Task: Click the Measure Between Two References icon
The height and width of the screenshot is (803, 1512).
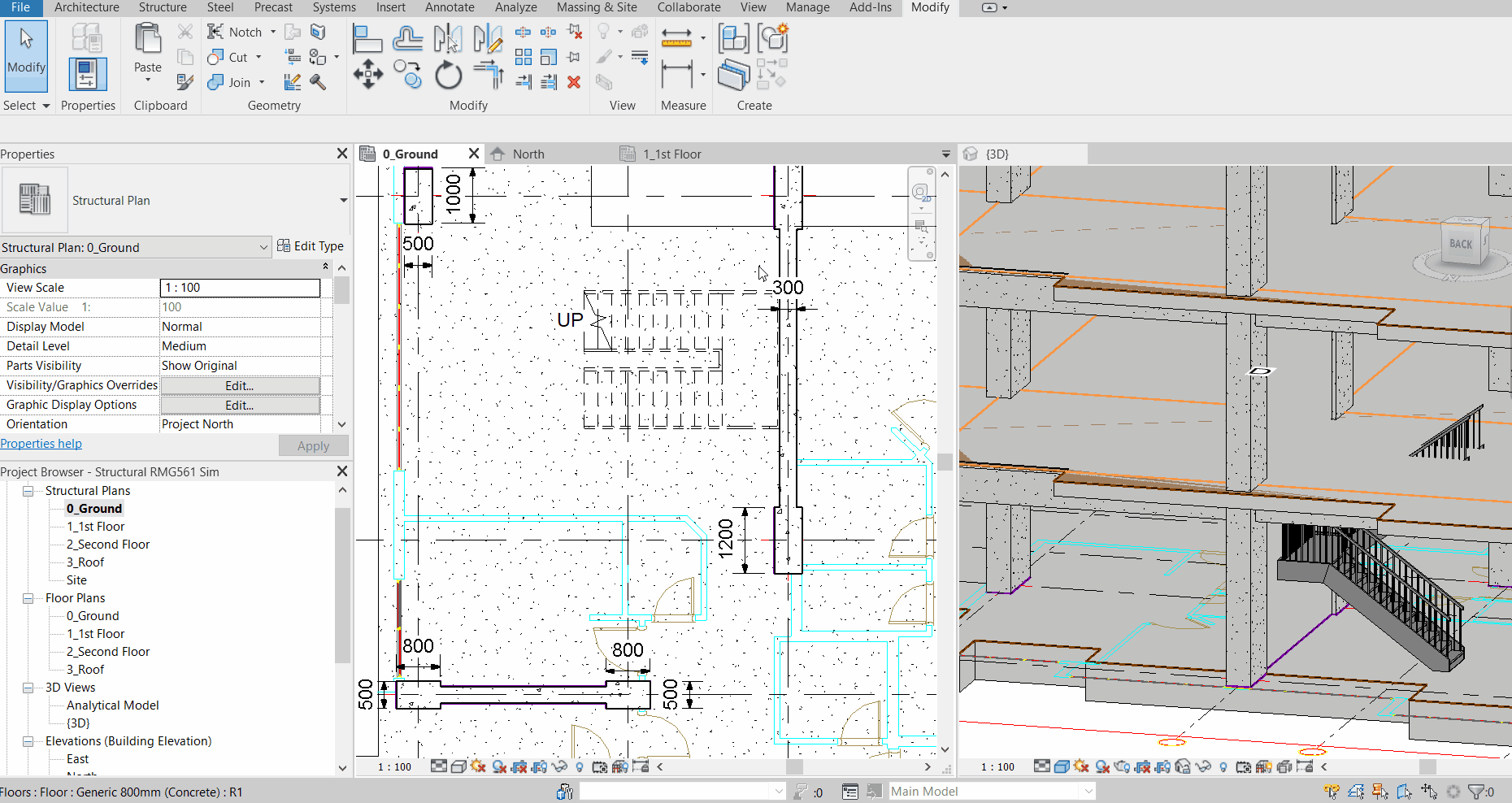Action: 676,37
